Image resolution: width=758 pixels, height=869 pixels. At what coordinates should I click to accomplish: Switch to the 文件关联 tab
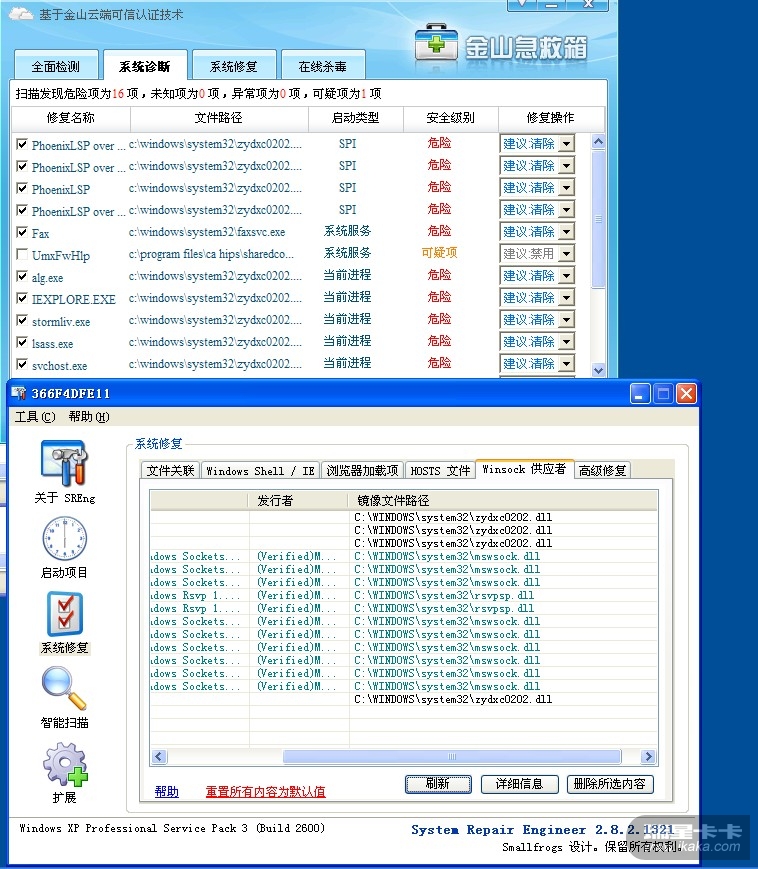coord(170,471)
